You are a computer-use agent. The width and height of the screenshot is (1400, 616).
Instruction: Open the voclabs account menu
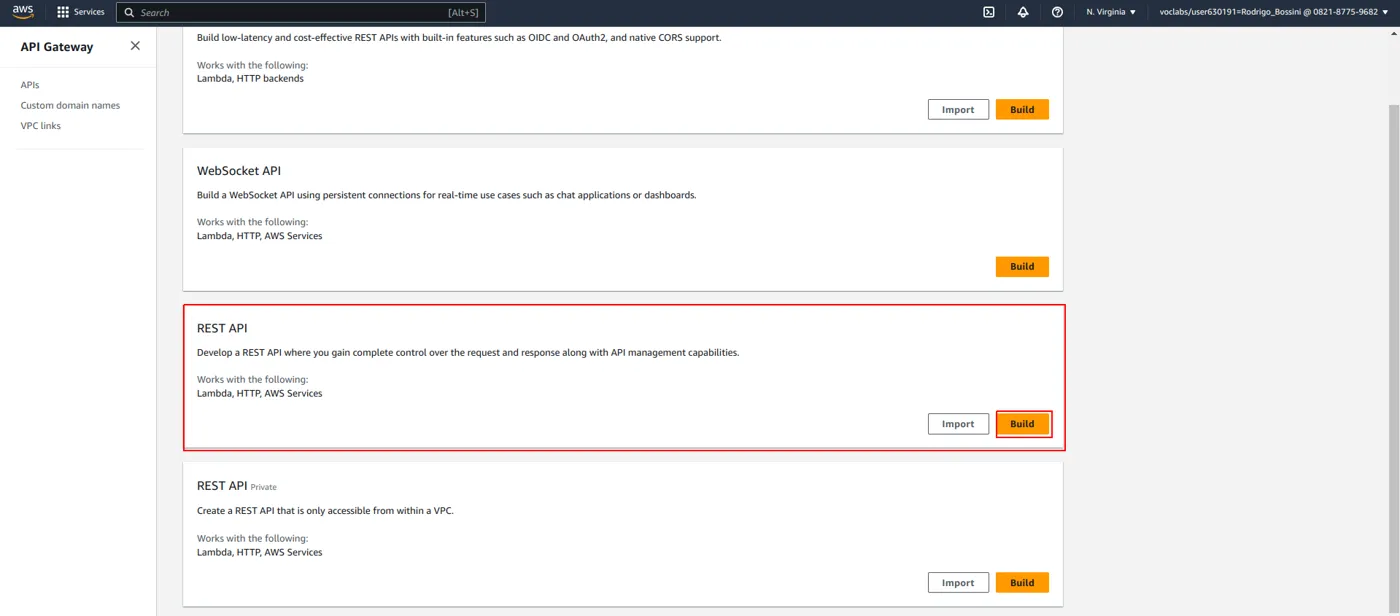(x=1274, y=12)
